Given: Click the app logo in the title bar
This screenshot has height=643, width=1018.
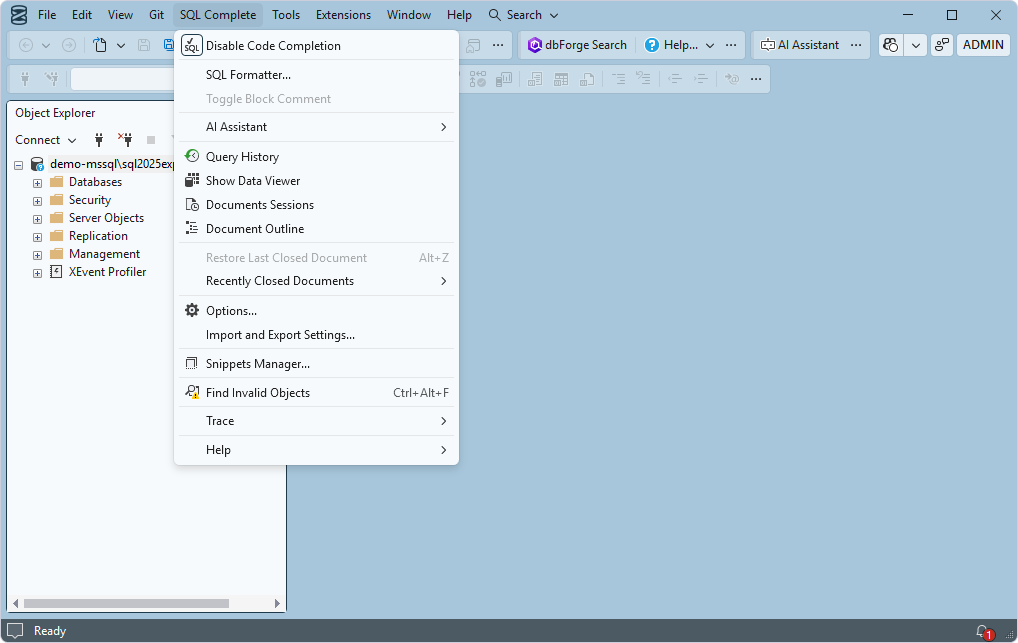Looking at the screenshot, I should tap(19, 14).
